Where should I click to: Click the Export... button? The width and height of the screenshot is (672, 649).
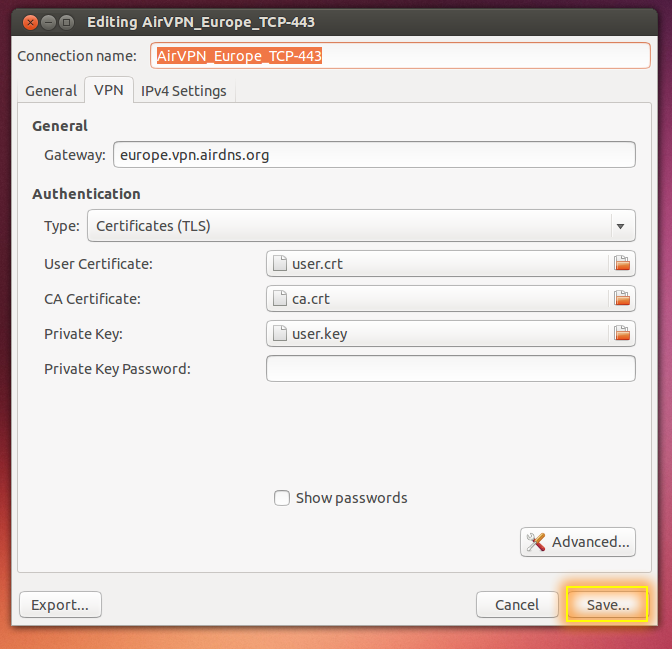pos(60,604)
